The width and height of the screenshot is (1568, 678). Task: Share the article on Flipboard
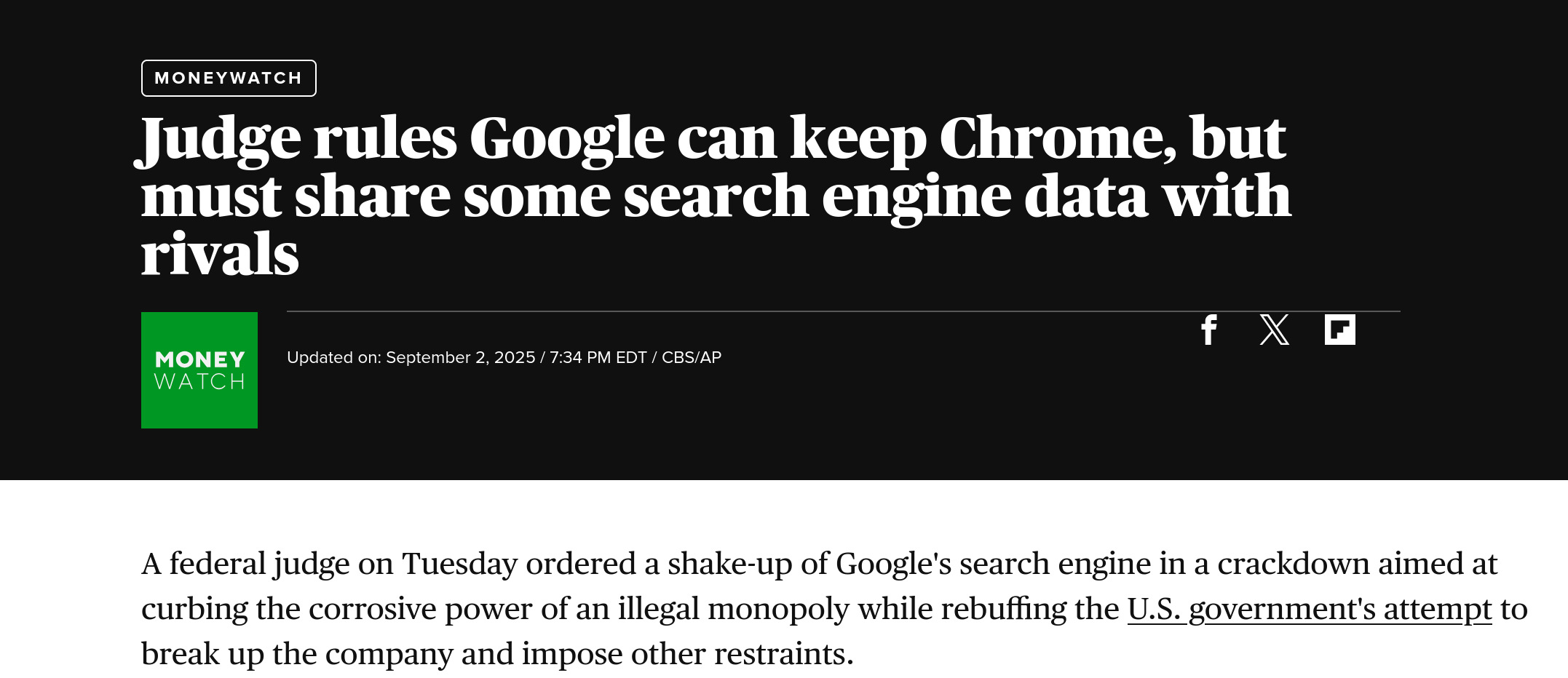(x=1339, y=330)
